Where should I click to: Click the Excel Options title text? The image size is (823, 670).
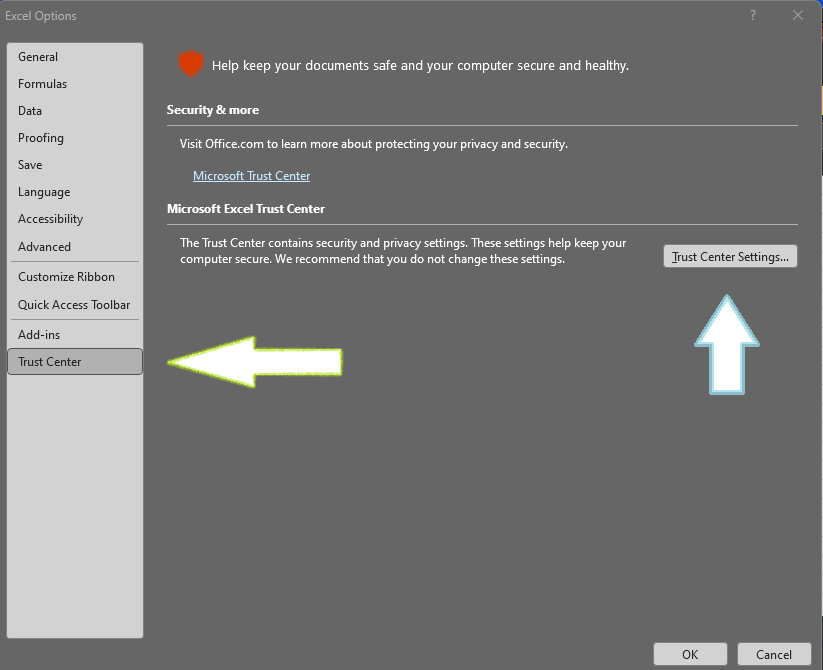[41, 16]
